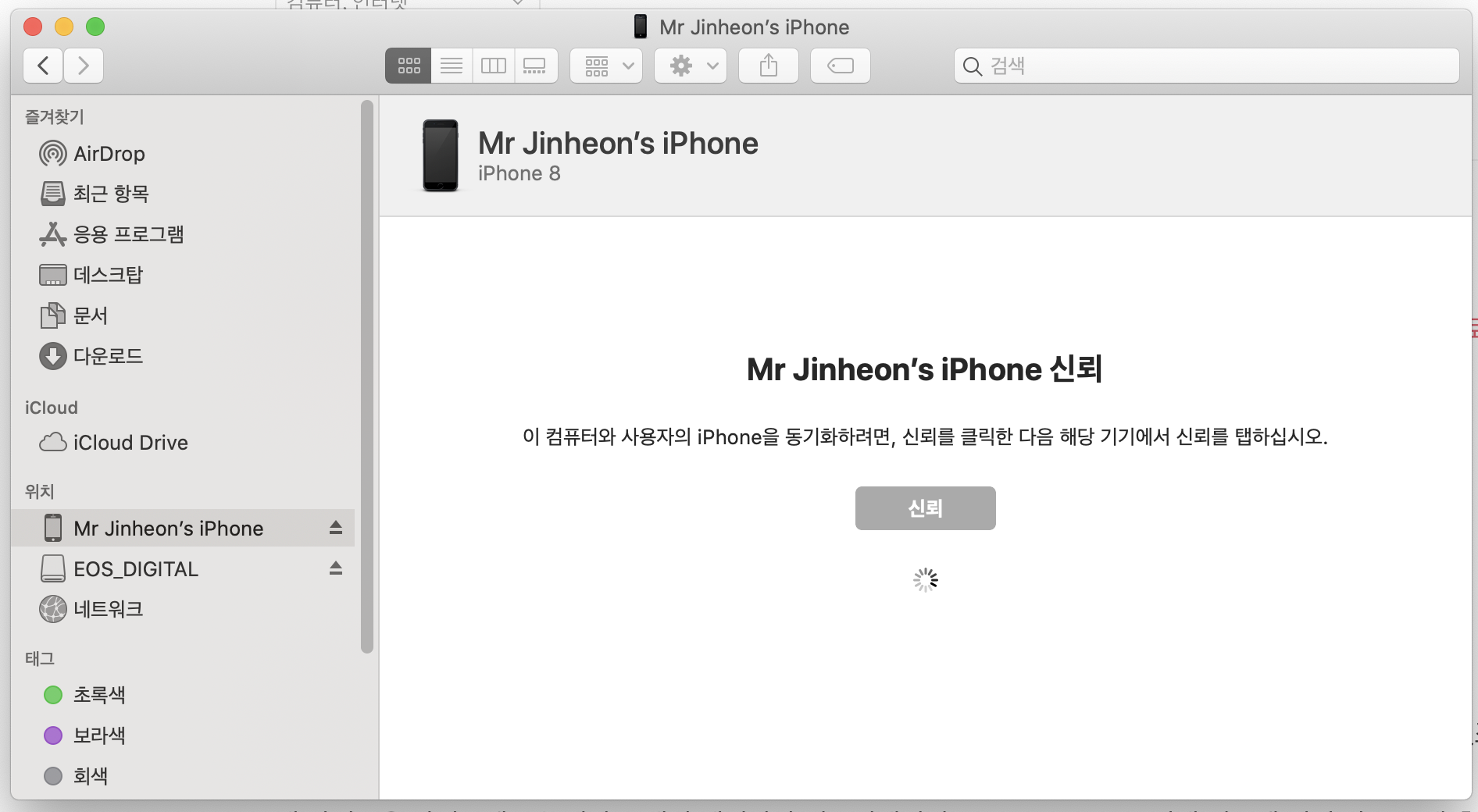Image resolution: width=1478 pixels, height=812 pixels.
Task: Minimize the window with yellow button
Action: pyautogui.click(x=64, y=27)
